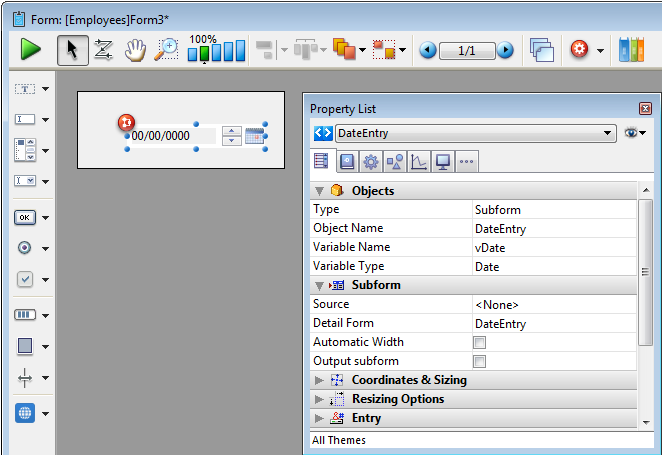
Task: Open the graph Value properties tab
Action: [419, 161]
